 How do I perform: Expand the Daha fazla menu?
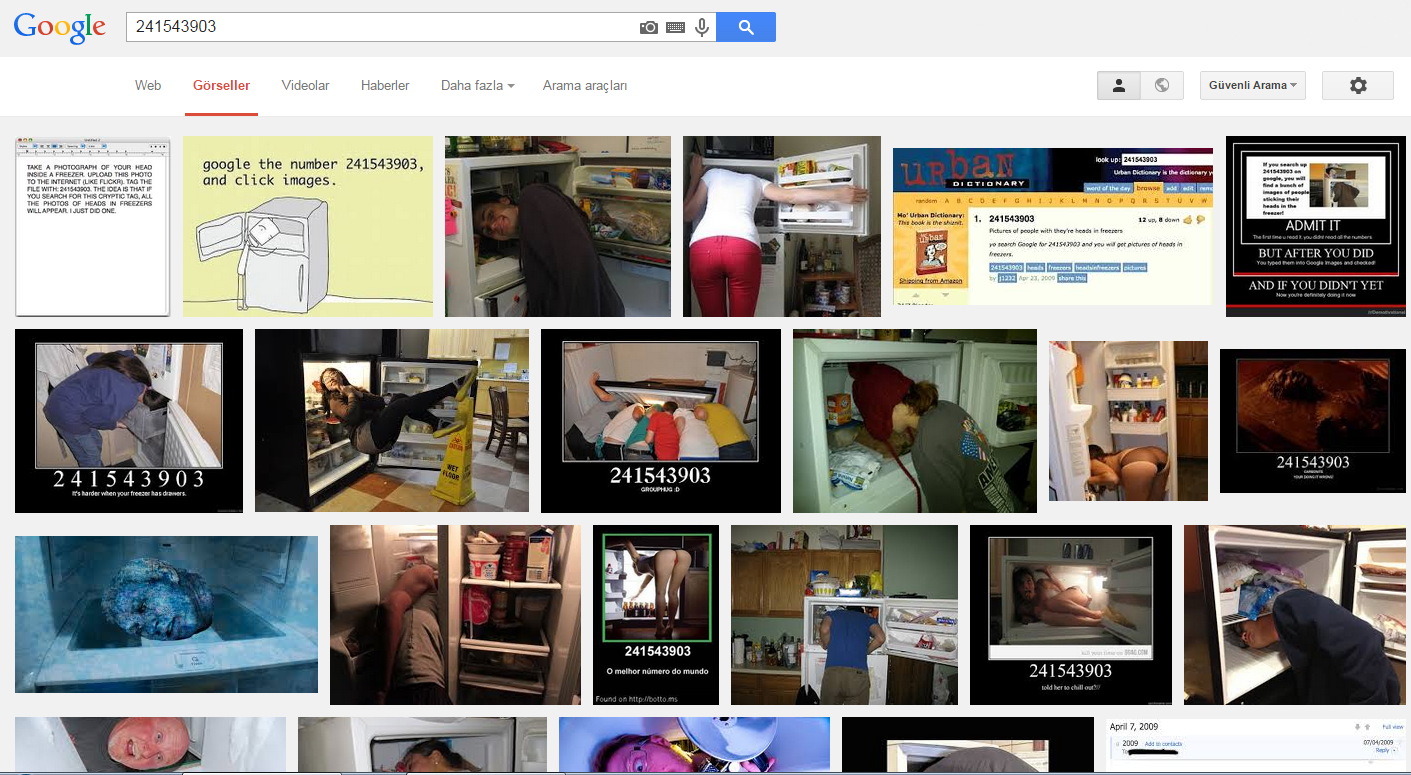tap(477, 86)
